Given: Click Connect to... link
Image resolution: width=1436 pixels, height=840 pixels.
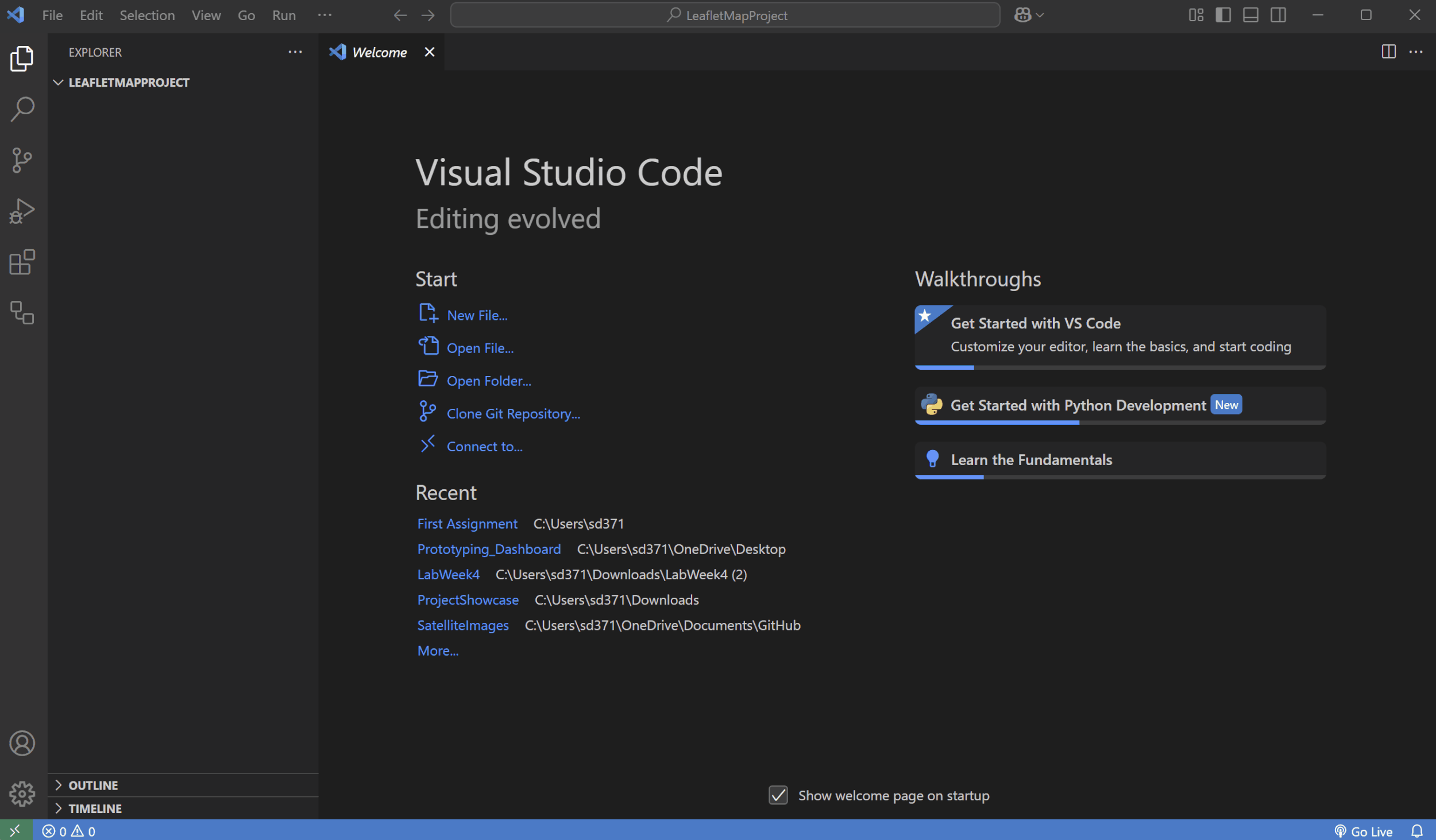Looking at the screenshot, I should (x=484, y=446).
